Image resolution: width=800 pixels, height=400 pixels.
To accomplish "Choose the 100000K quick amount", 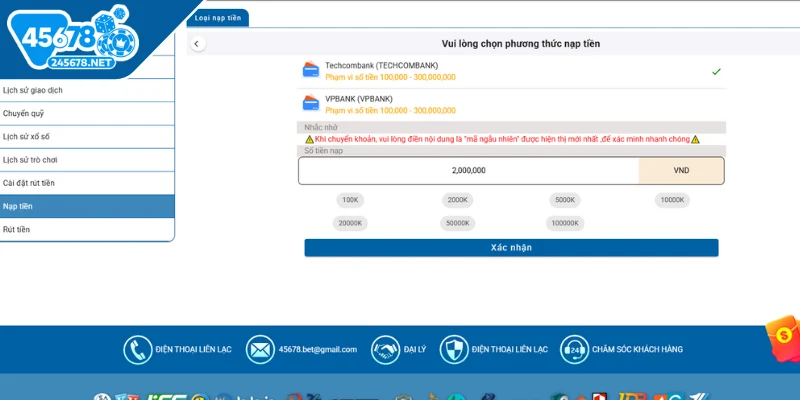I will coord(565,223).
